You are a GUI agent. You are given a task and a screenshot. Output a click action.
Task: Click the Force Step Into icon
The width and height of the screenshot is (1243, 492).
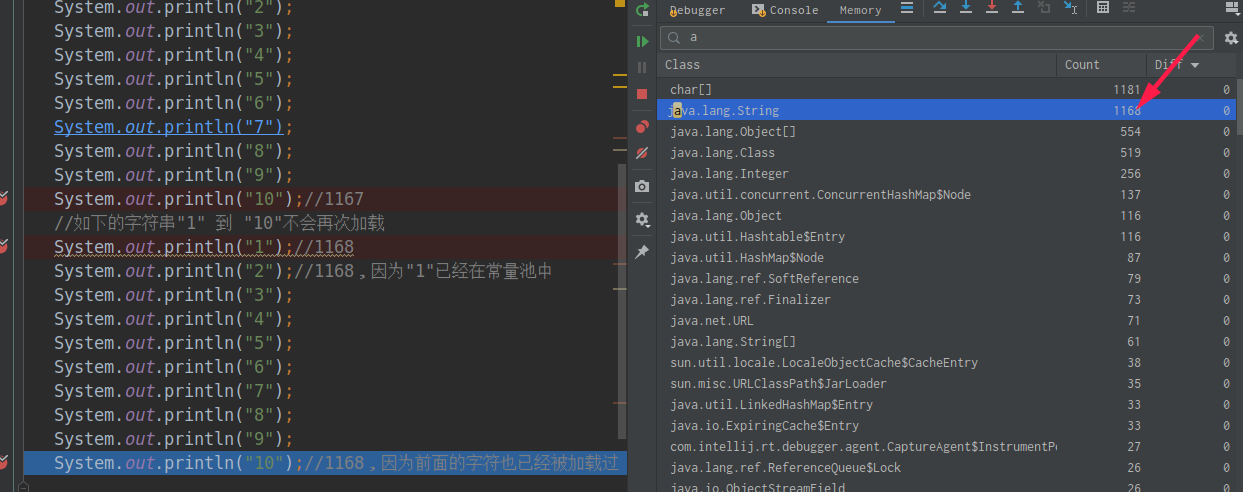(x=991, y=8)
